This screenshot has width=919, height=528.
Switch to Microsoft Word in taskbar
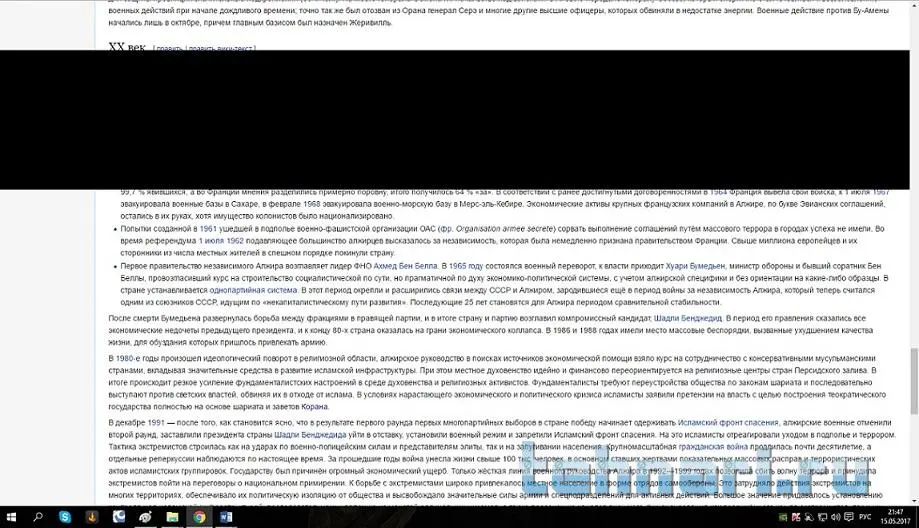(226, 517)
